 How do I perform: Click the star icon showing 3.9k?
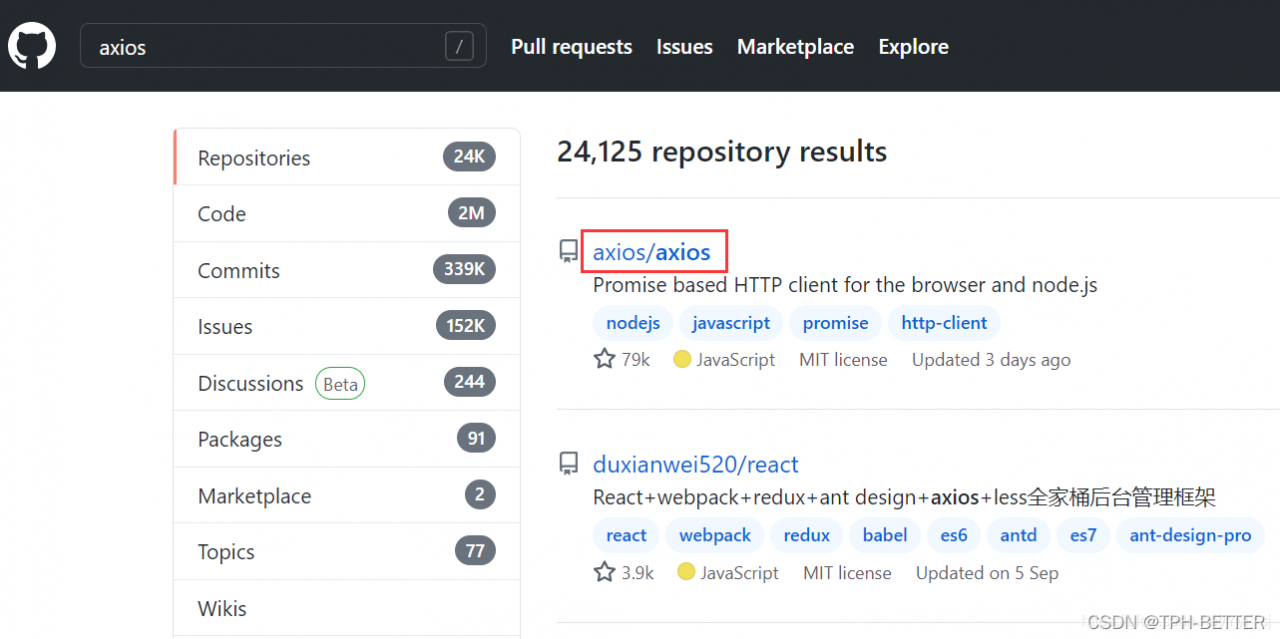604,572
